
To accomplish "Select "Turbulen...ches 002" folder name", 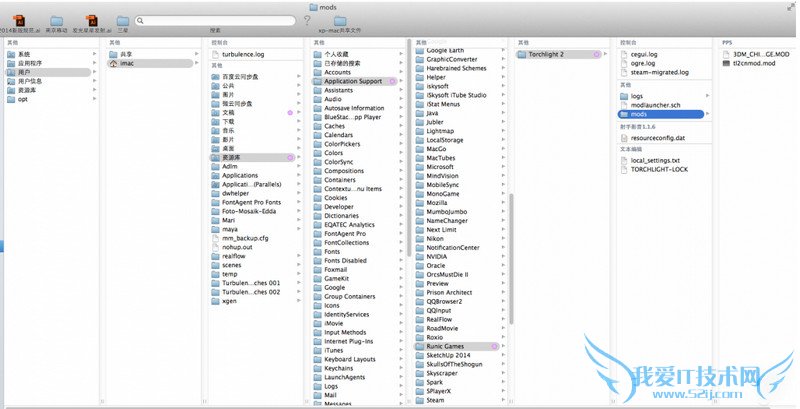I will 251,292.
